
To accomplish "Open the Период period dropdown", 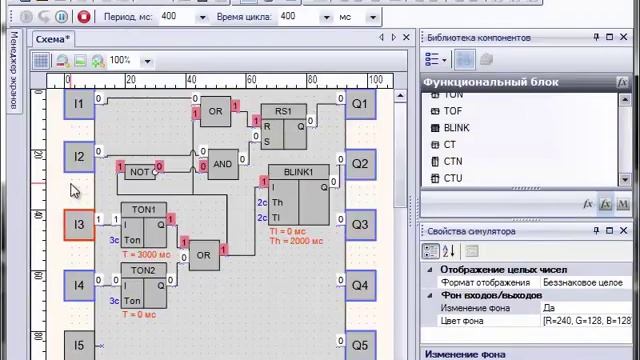I will [x=202, y=18].
